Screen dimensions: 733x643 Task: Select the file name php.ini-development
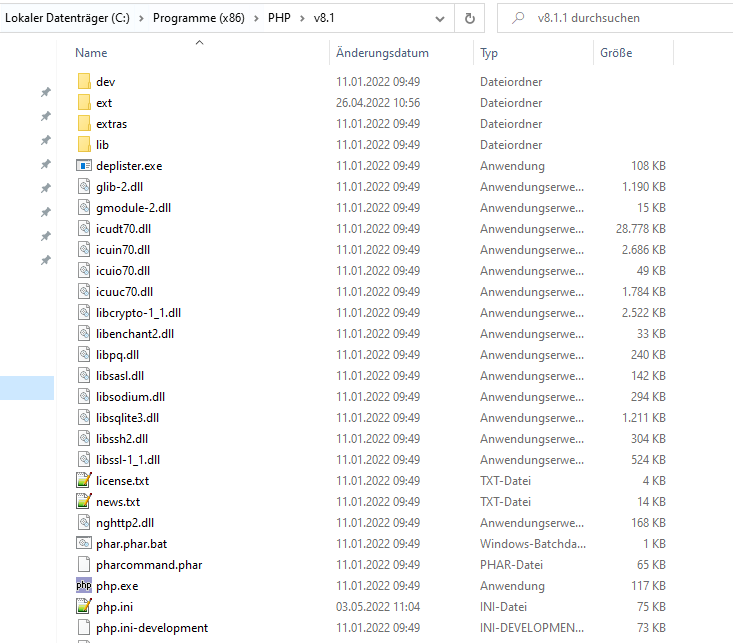tap(152, 628)
